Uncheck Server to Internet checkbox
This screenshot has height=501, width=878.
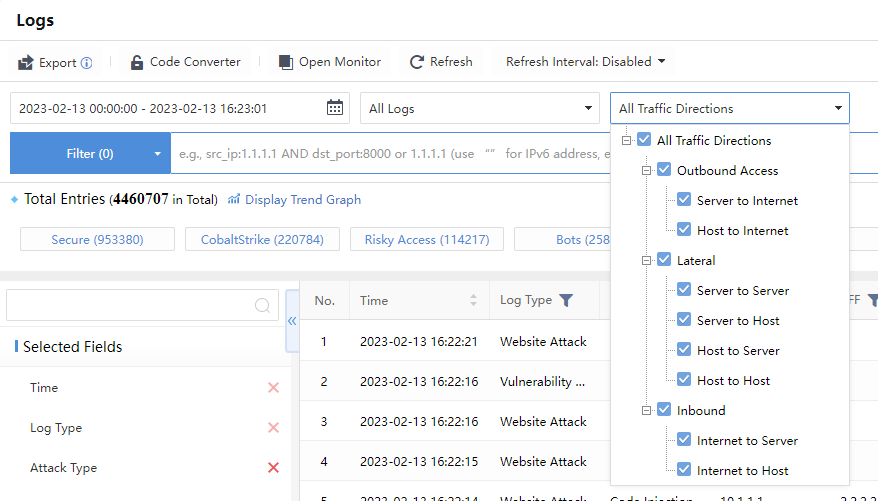pos(684,199)
